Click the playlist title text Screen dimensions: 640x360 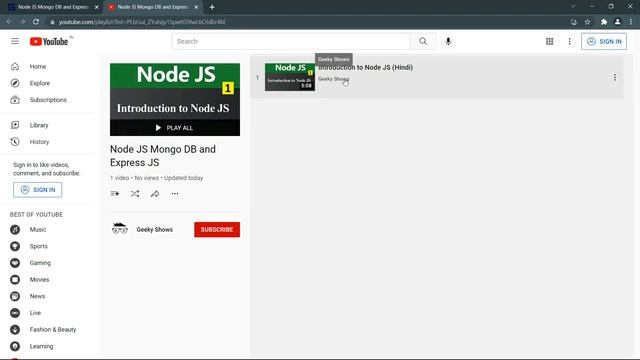tap(163, 156)
